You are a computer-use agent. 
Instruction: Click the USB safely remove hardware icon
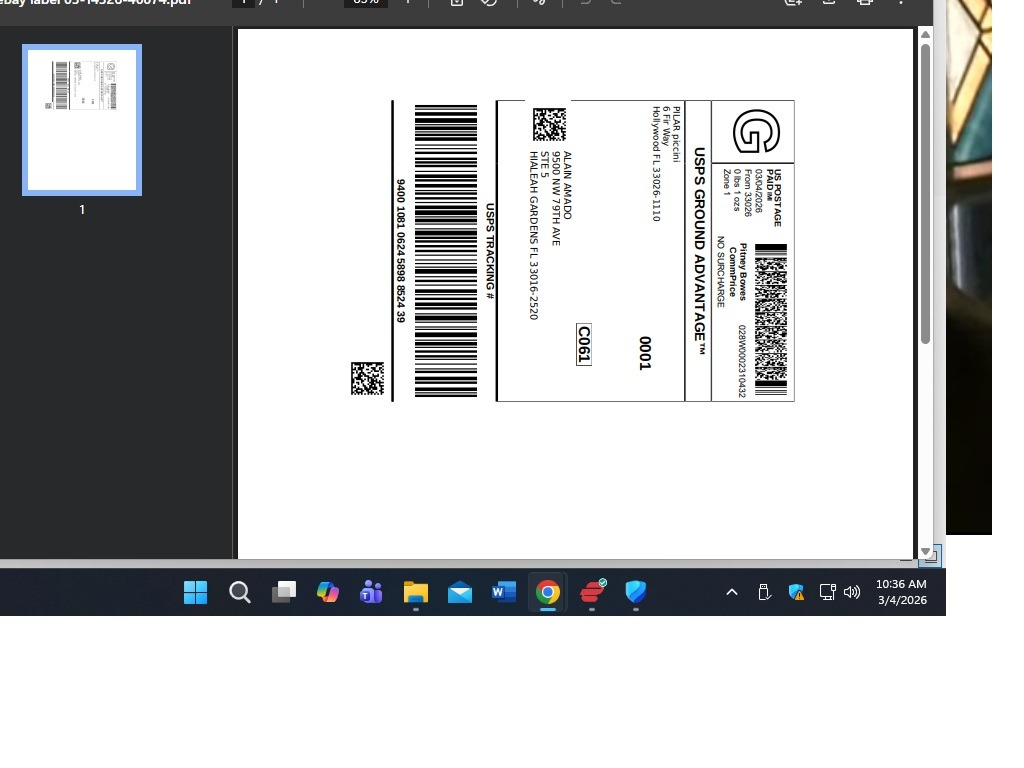coord(764,593)
